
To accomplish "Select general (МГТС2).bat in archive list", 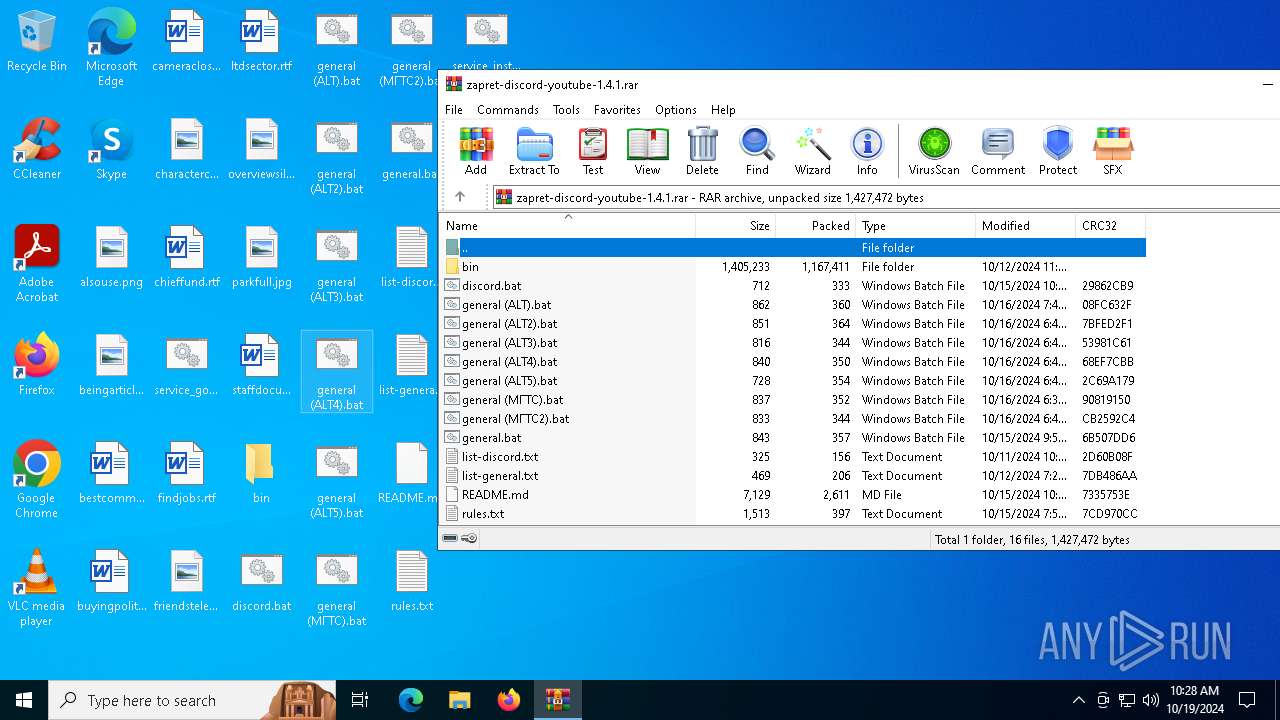I will [793, 419].
